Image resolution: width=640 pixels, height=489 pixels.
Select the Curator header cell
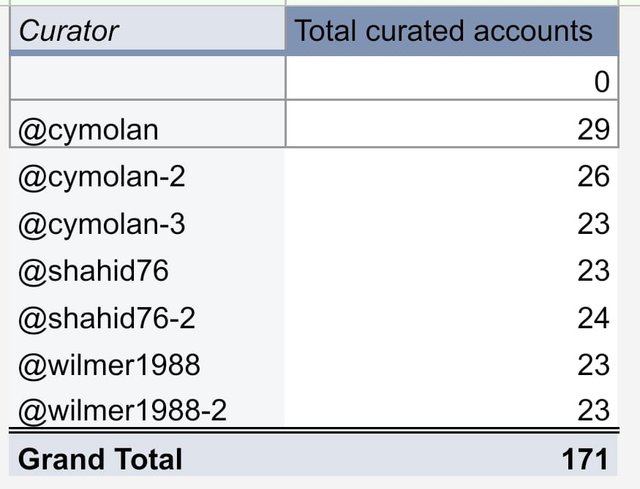point(147,29)
